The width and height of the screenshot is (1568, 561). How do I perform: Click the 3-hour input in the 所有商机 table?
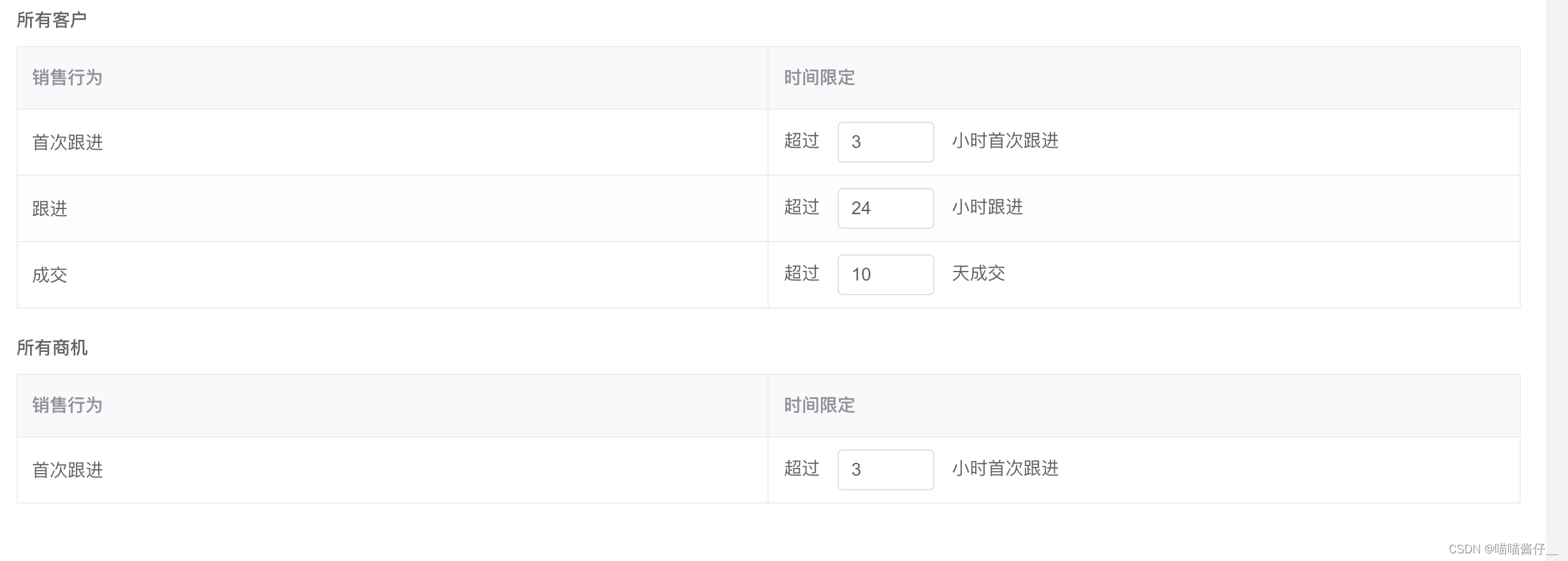[885, 469]
